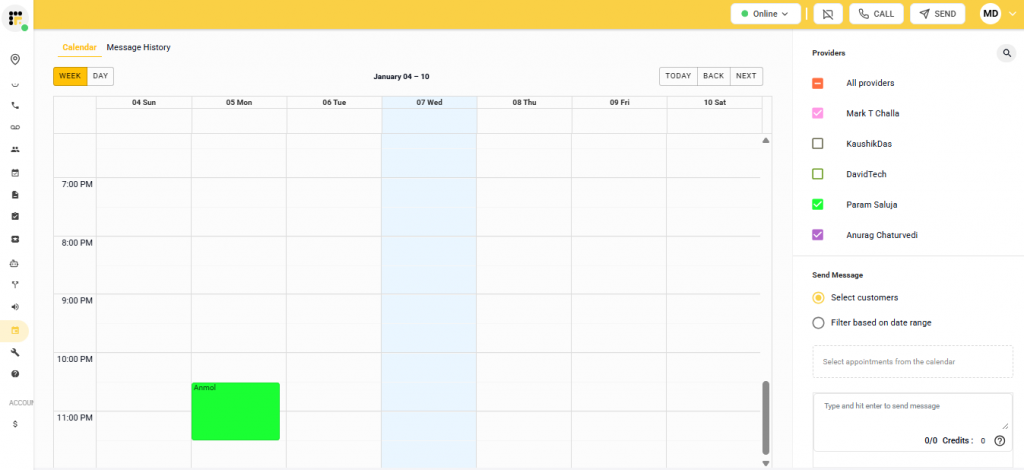Uncheck the Anurag Chaturvedi provider
This screenshot has height=470, width=1024.
[x=818, y=234]
